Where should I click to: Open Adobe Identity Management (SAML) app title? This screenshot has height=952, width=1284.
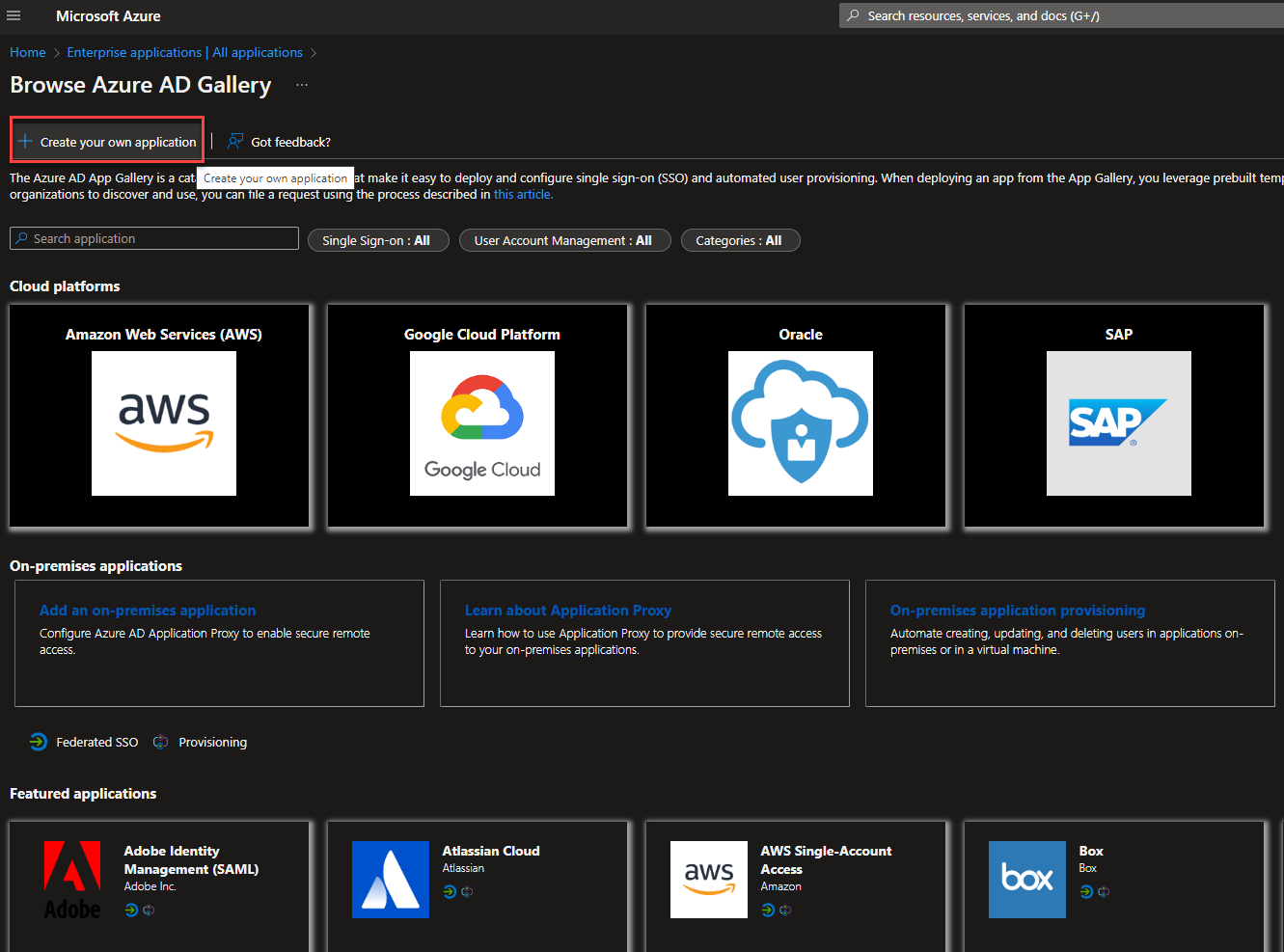pos(191,859)
